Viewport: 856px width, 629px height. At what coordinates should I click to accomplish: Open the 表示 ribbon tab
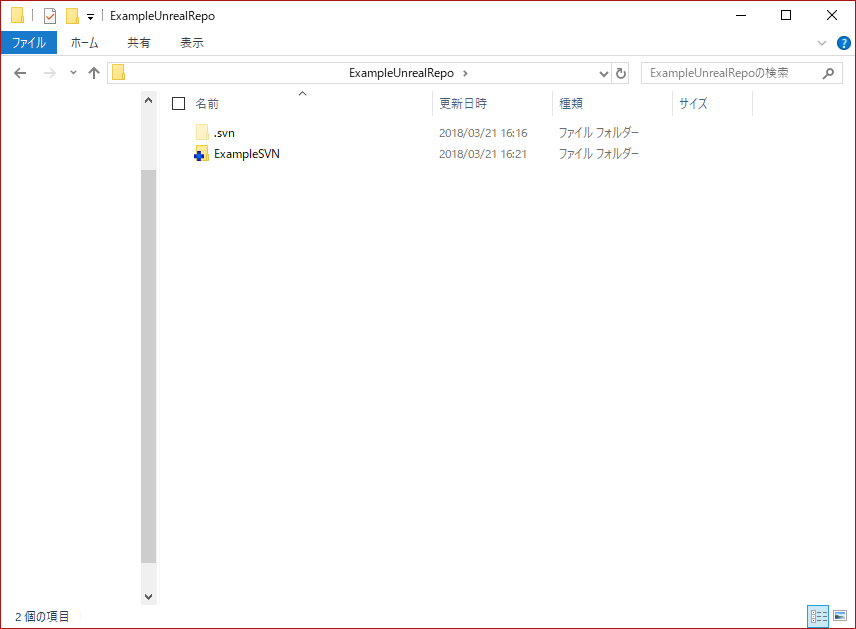pyautogui.click(x=192, y=43)
